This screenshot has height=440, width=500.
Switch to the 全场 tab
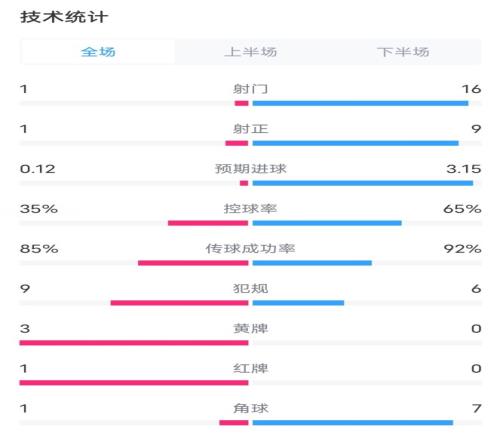pyautogui.click(x=98, y=52)
